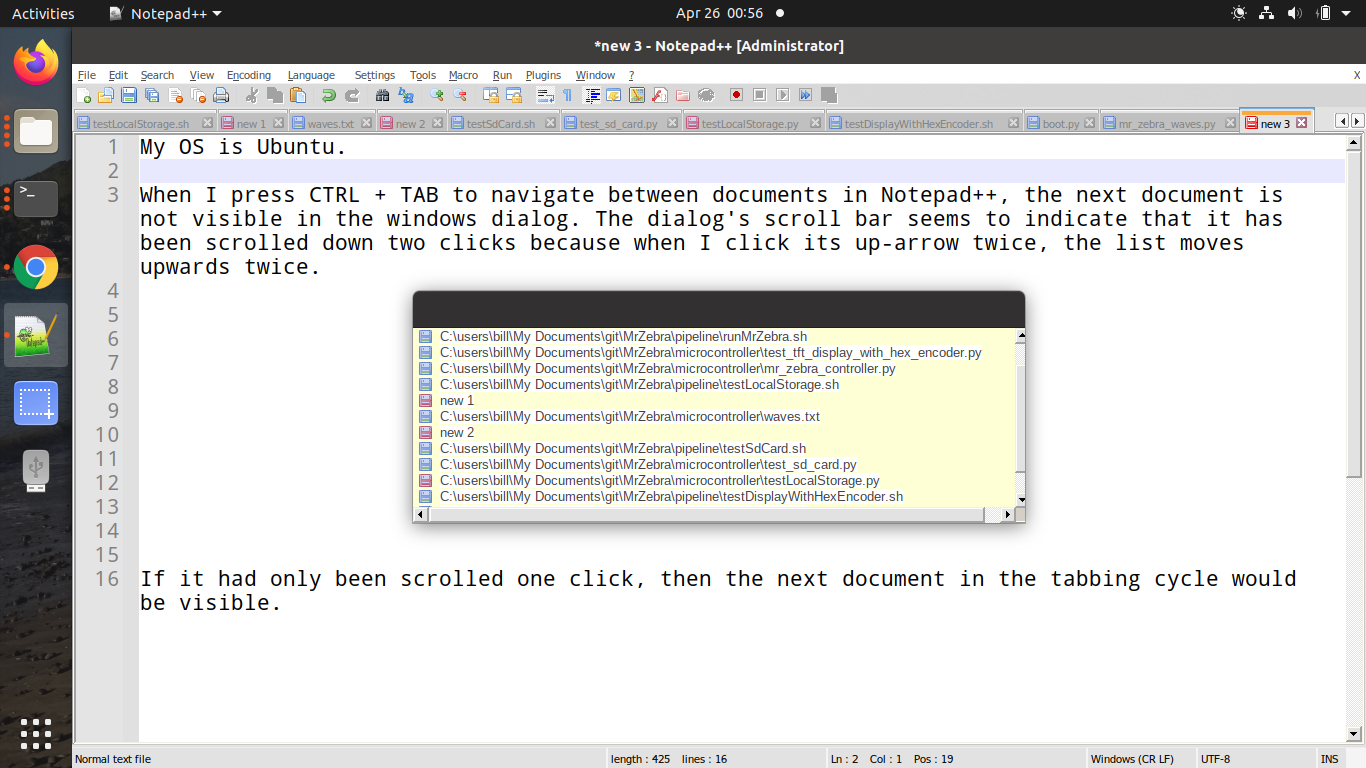Open Show Applications grid in the dock
The height and width of the screenshot is (768, 1366).
[x=36, y=733]
